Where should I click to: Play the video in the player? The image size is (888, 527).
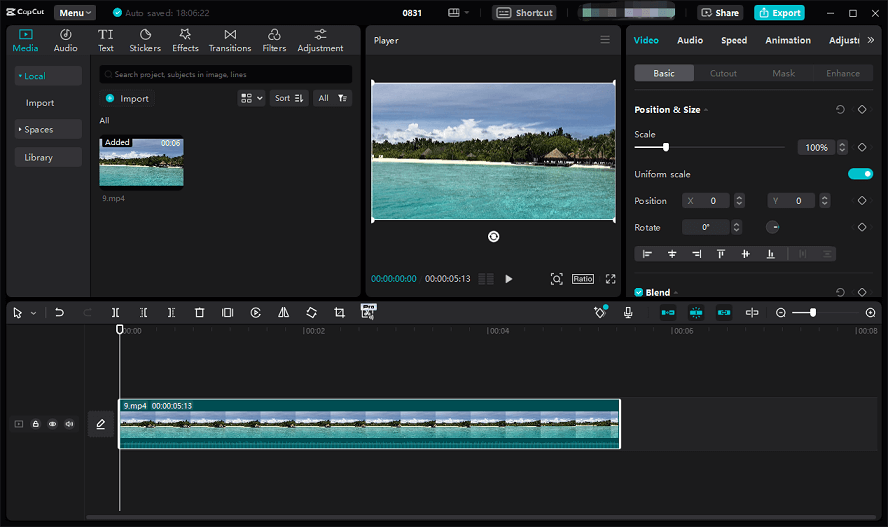(x=509, y=279)
